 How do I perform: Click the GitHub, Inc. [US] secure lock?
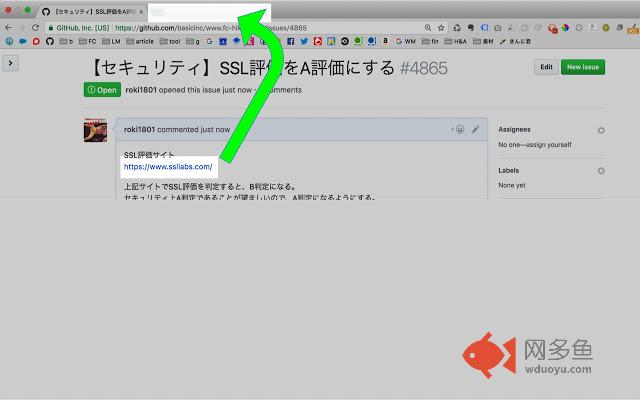click(x=79, y=28)
